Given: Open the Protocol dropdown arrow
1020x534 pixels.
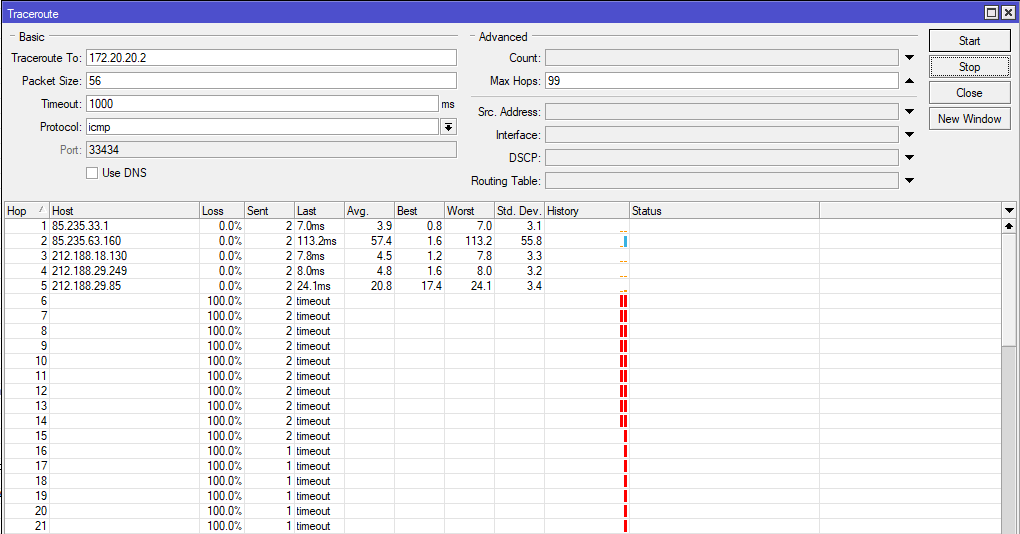Looking at the screenshot, I should coord(448,127).
